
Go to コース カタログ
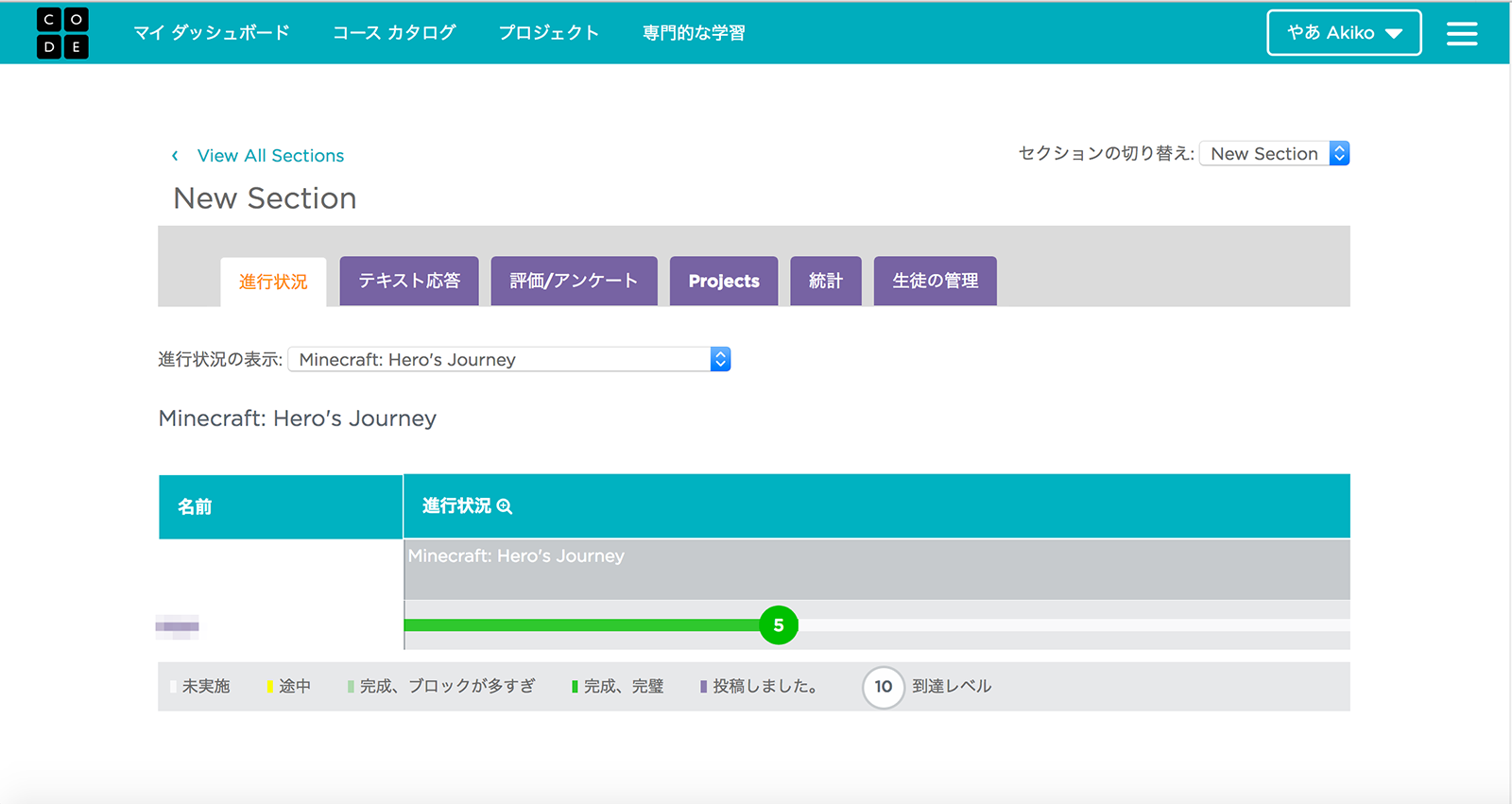(394, 33)
